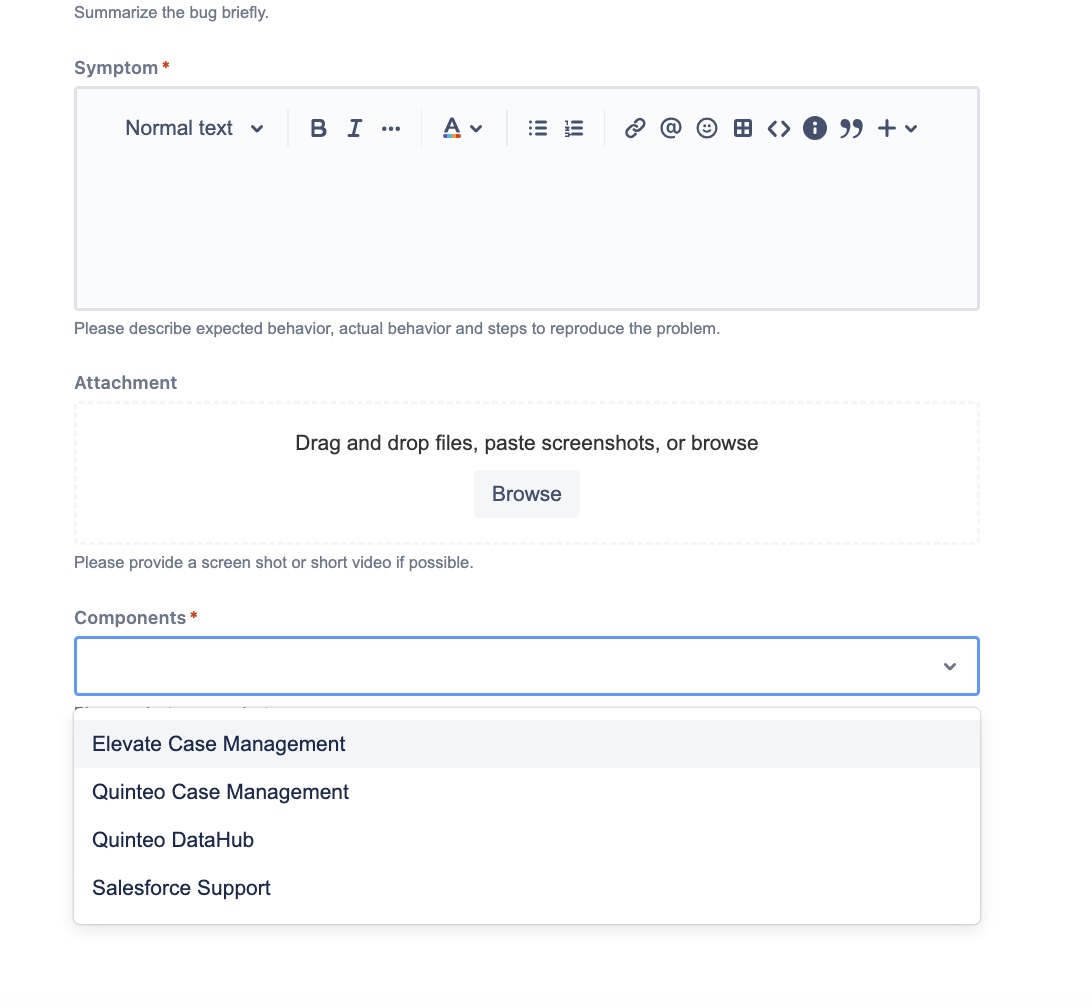Choose Salesforce Support component
Viewport: 1092px width, 1008px height.
coord(526,888)
